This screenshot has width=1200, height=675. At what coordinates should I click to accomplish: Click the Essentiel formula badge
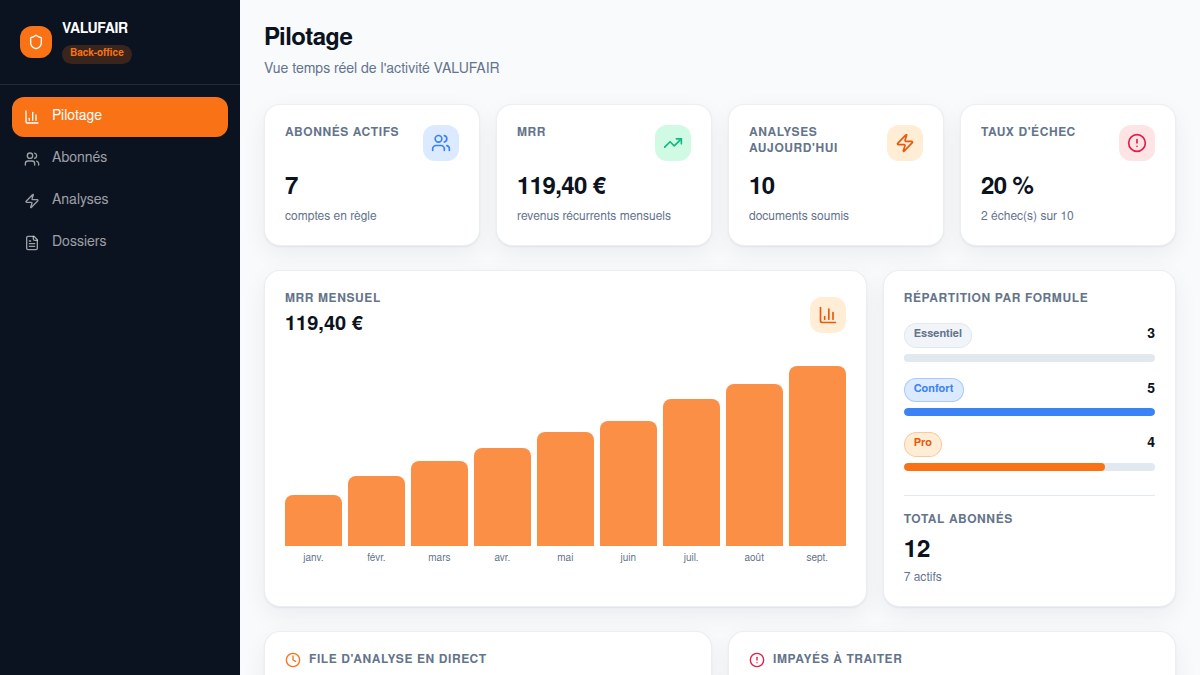click(938, 334)
